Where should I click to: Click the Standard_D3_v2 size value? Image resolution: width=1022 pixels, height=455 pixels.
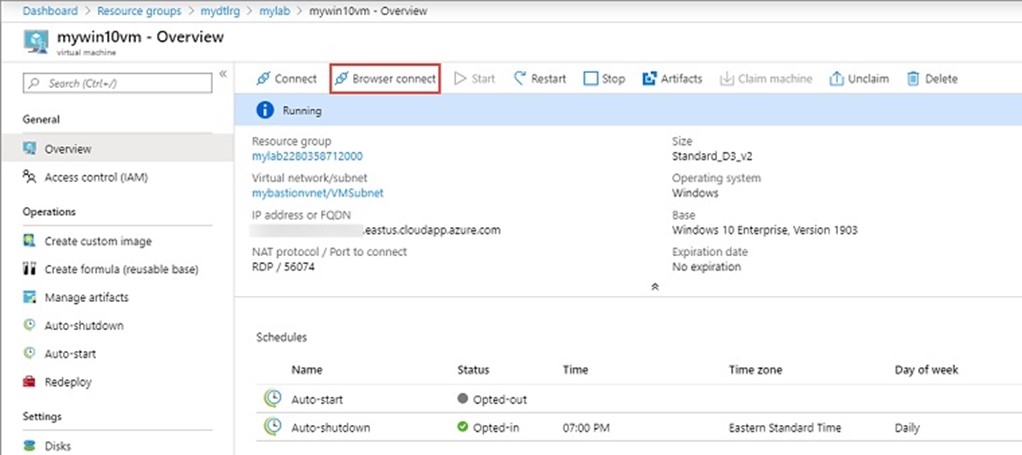point(712,156)
